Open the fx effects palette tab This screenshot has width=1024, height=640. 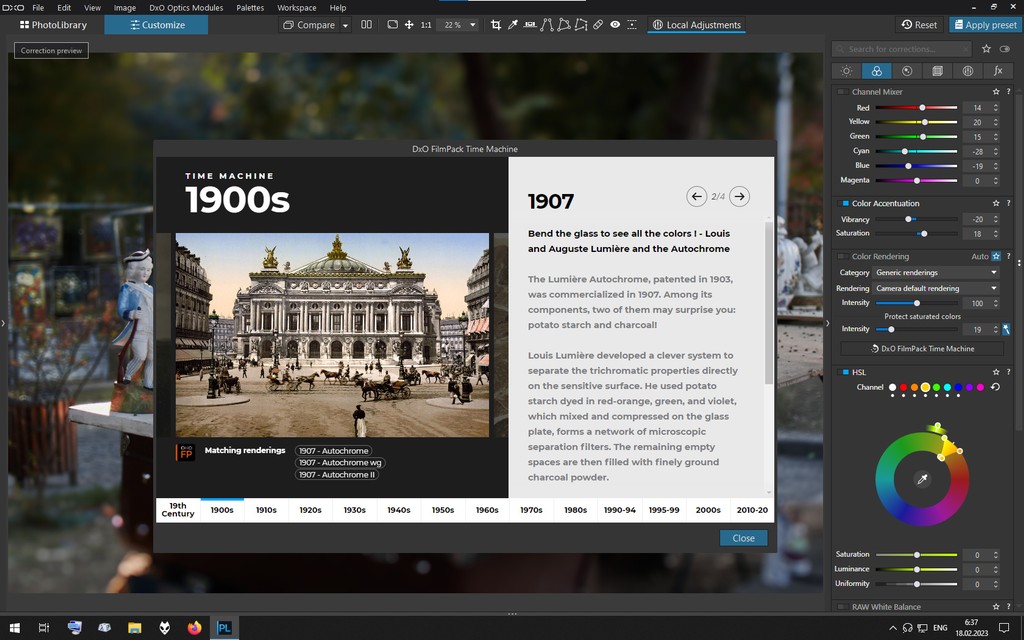998,71
